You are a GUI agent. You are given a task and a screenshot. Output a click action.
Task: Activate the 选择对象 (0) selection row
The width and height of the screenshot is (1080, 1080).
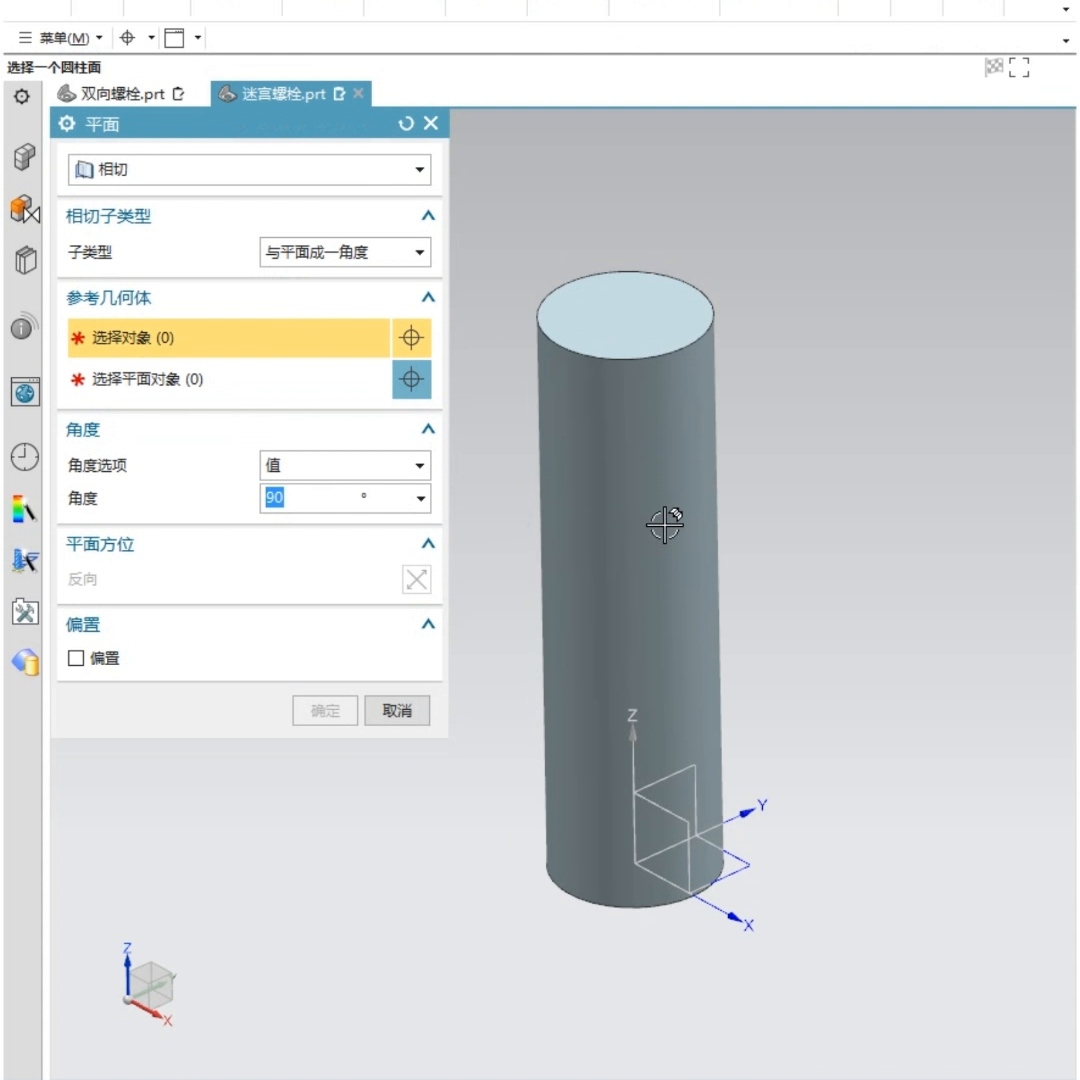[x=229, y=338]
